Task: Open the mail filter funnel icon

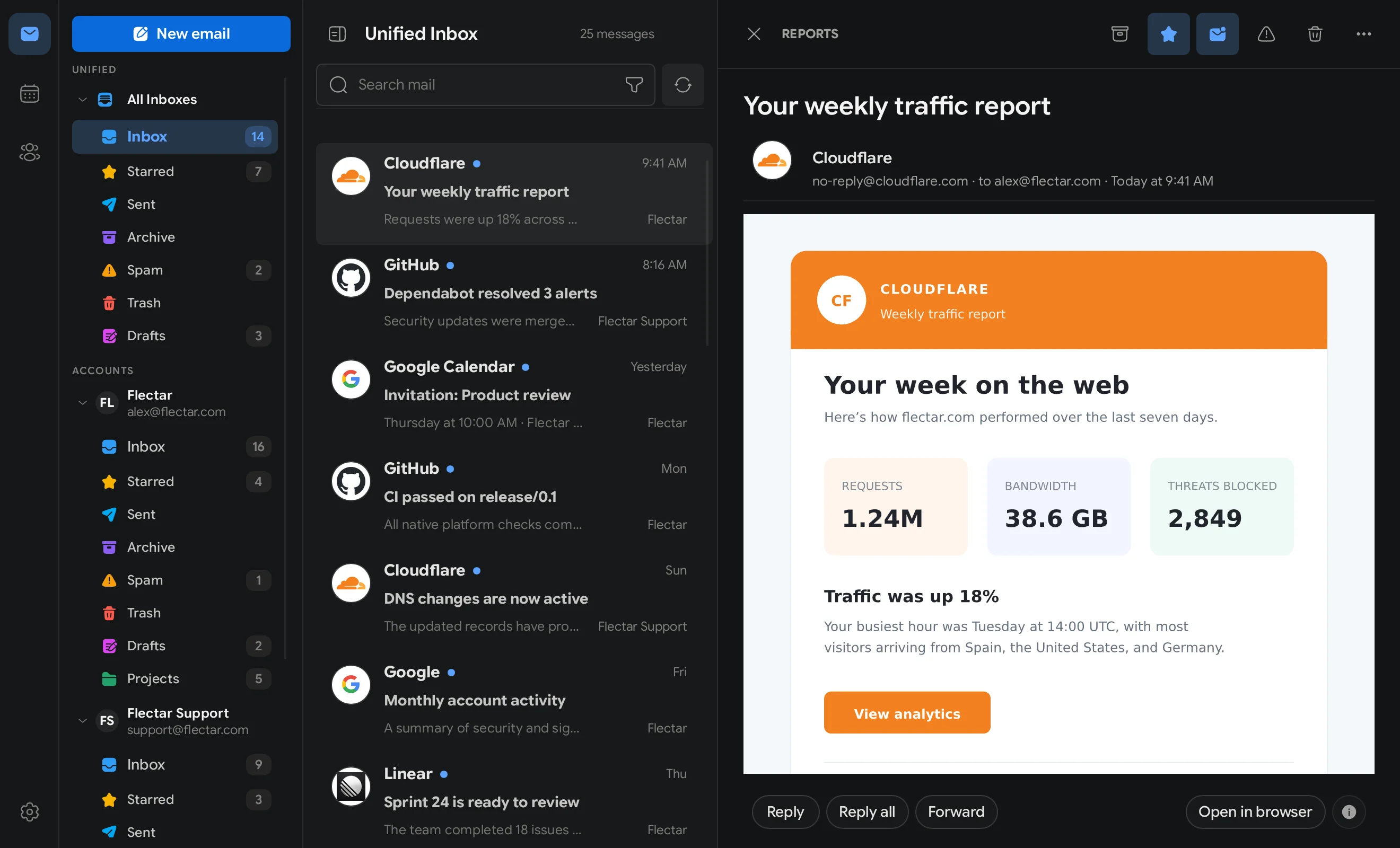Action: pyautogui.click(x=634, y=85)
